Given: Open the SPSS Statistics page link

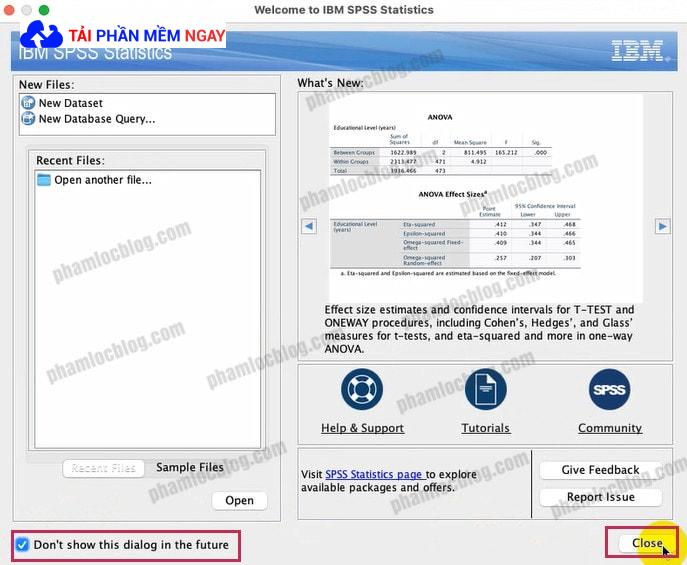Looking at the screenshot, I should pyautogui.click(x=375, y=474).
